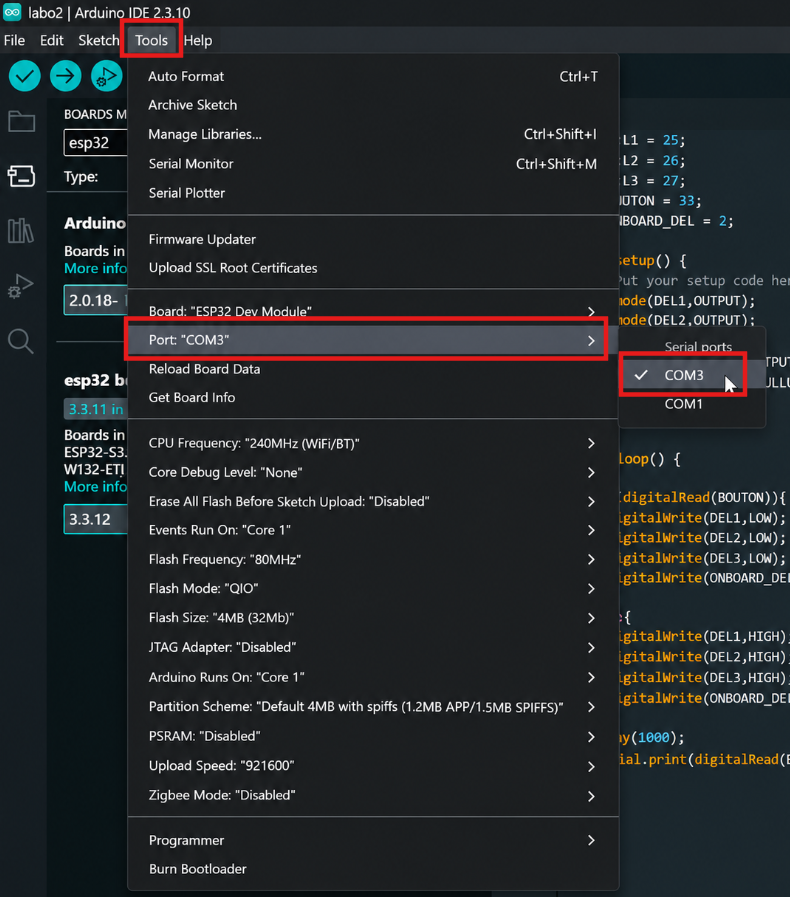The height and width of the screenshot is (897, 790).
Task: Open Firmware Updater menu entry
Action: coord(373,240)
